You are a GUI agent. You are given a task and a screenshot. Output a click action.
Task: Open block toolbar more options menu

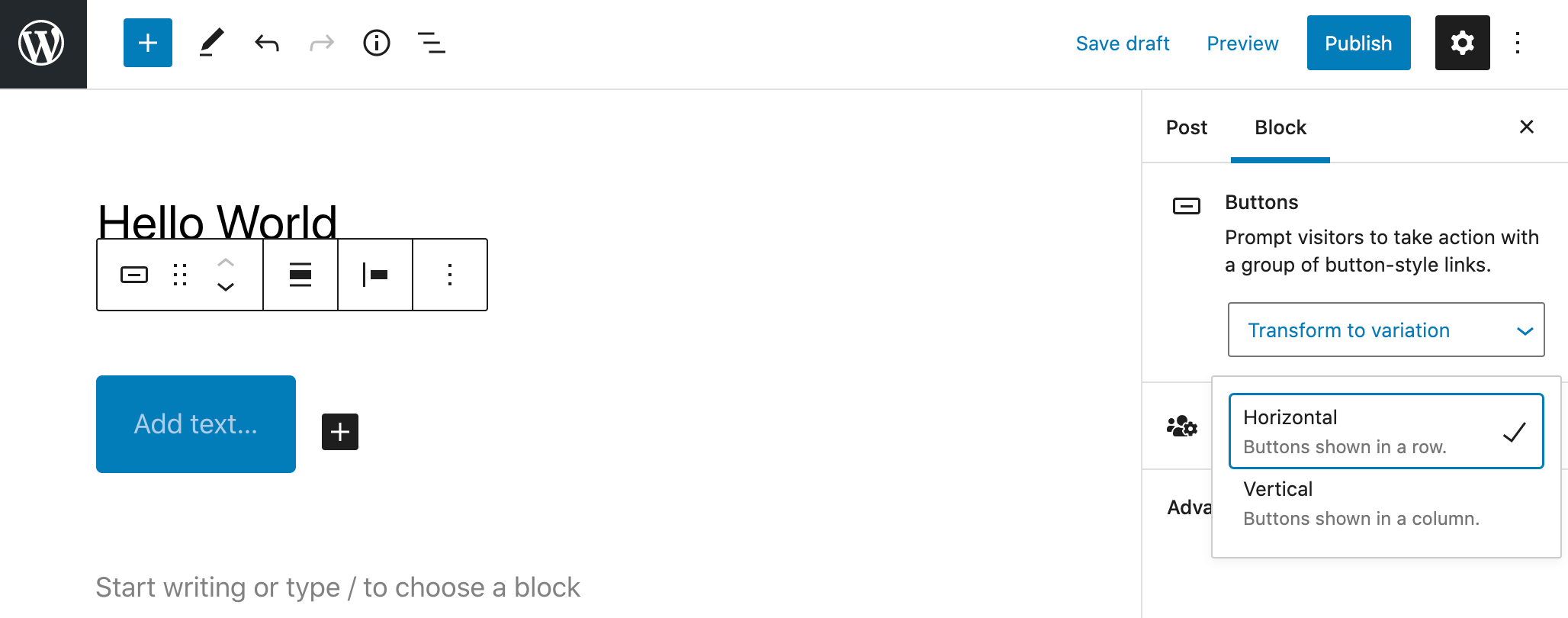pos(450,275)
